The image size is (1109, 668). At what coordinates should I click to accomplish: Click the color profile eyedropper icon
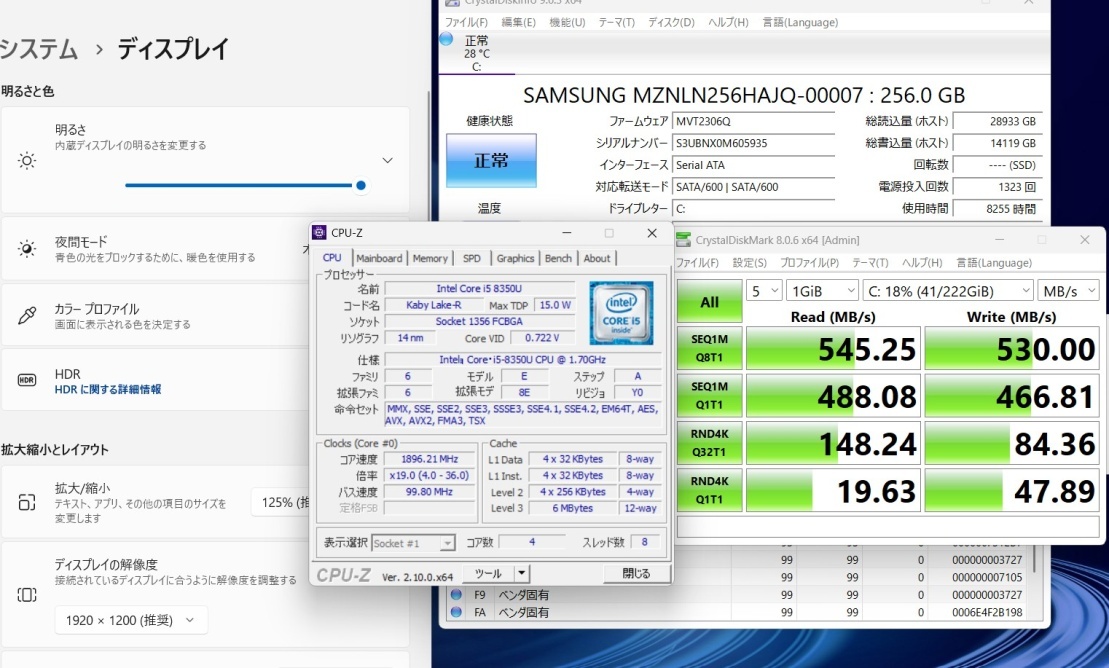tap(27, 316)
